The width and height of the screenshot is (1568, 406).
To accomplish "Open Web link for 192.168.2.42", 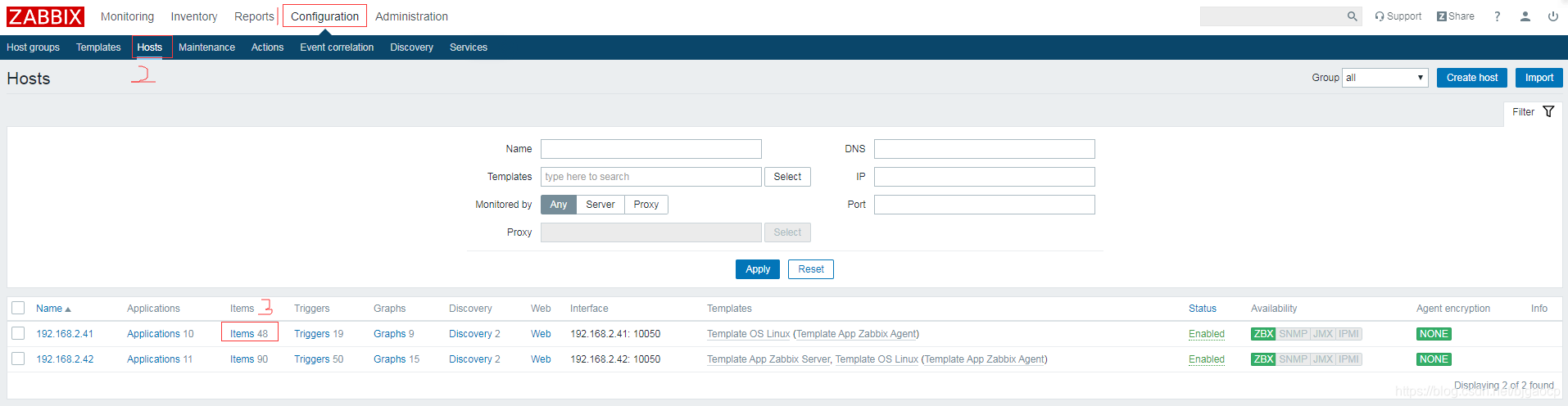I will coord(541,359).
